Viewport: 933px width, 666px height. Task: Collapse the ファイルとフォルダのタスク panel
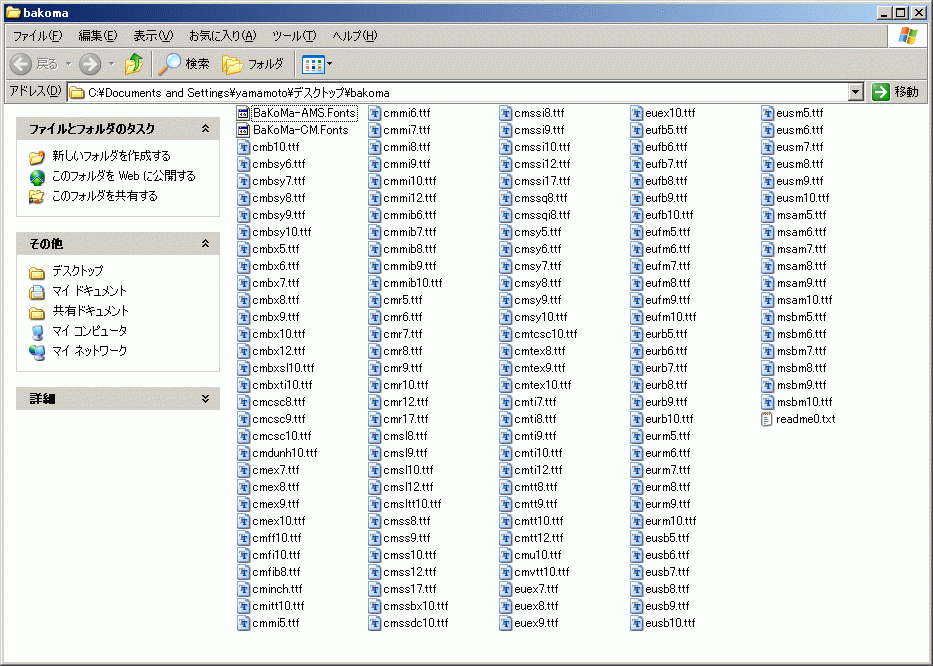click(205, 129)
